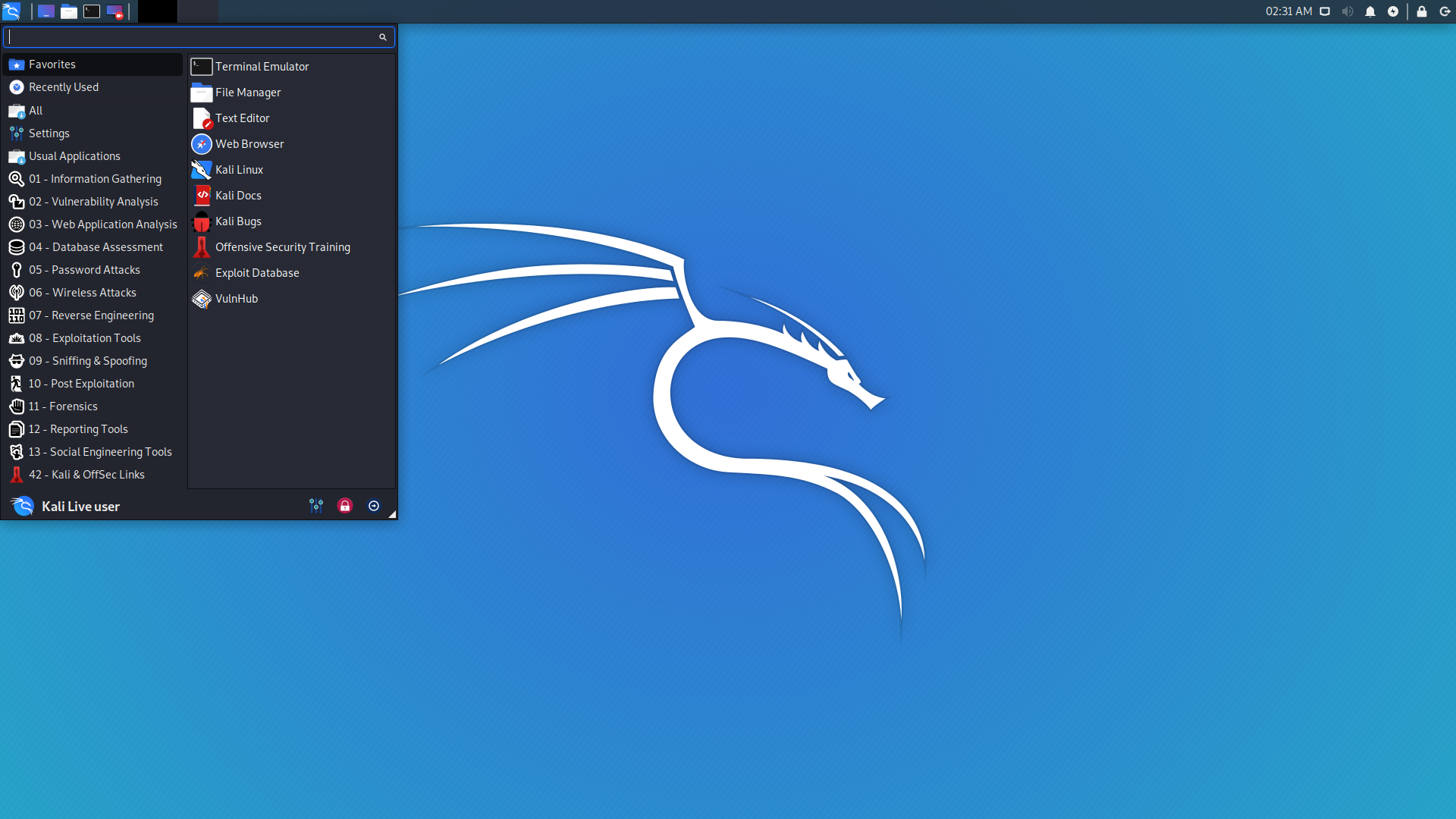Open 07 - Reverse Engineering category
Viewport: 1456px width, 819px height.
pyautogui.click(x=93, y=315)
